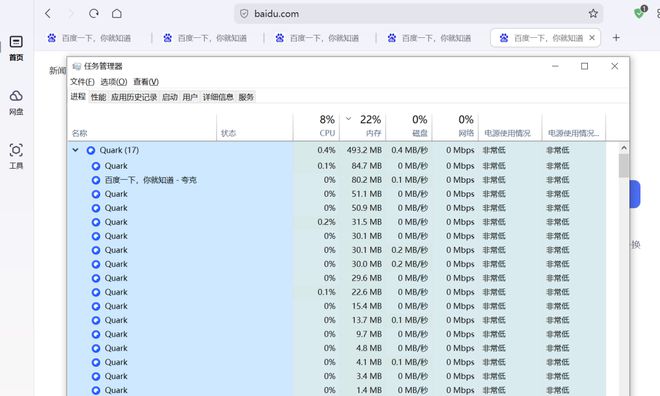Sort processes by the 网络 column
The width and height of the screenshot is (660, 396).
pos(455,126)
